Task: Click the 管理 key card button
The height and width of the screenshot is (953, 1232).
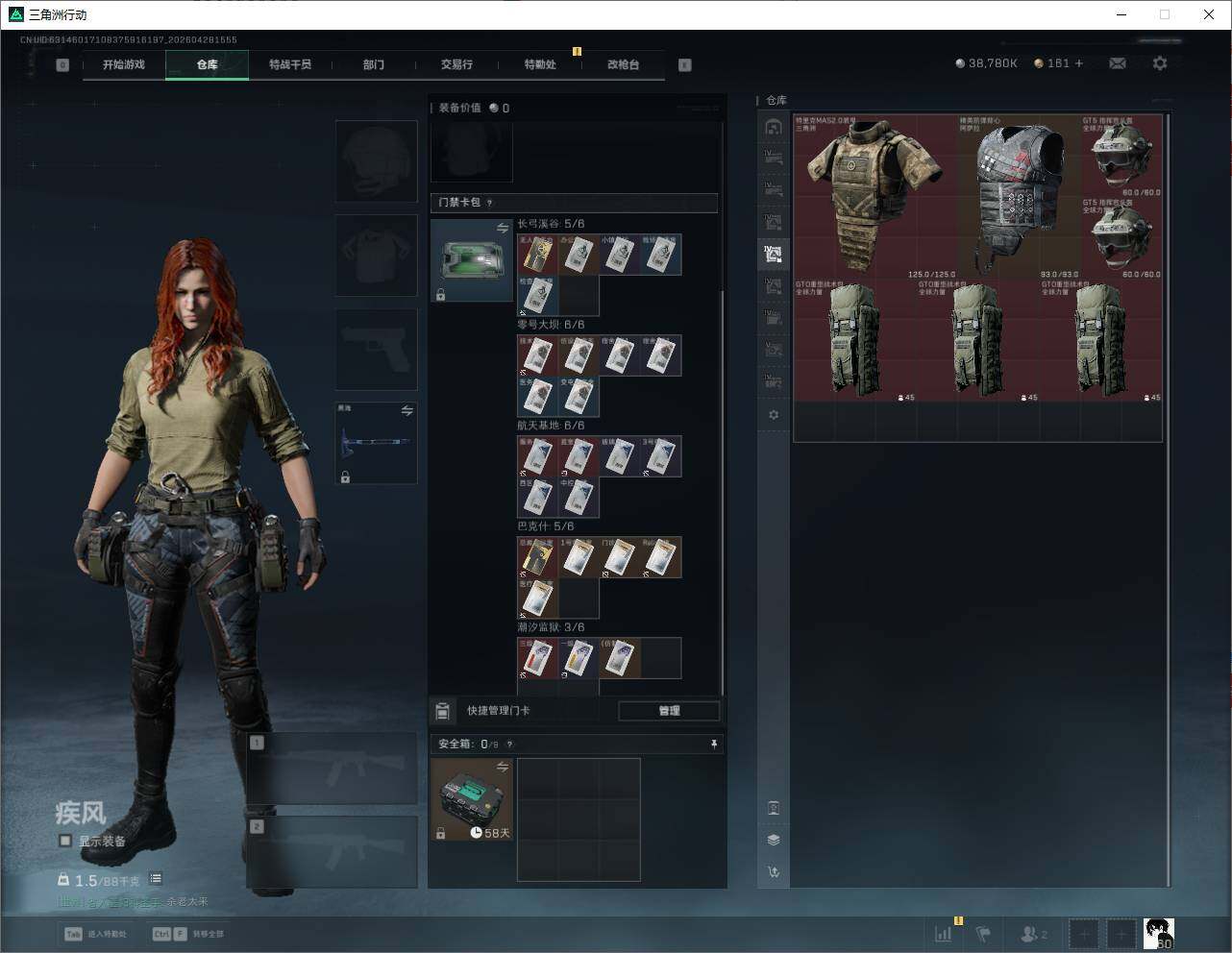Action: click(669, 711)
